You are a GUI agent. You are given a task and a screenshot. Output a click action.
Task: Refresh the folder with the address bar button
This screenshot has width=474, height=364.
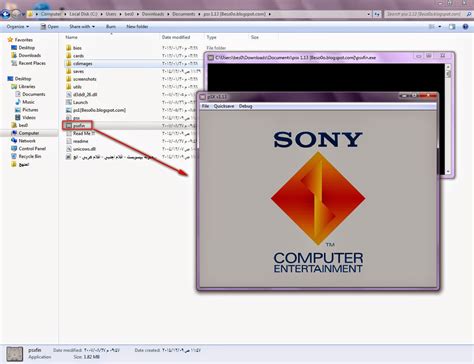point(377,14)
